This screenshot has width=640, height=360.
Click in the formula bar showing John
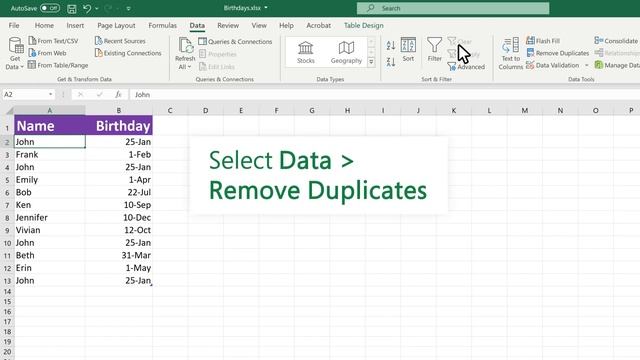384,94
